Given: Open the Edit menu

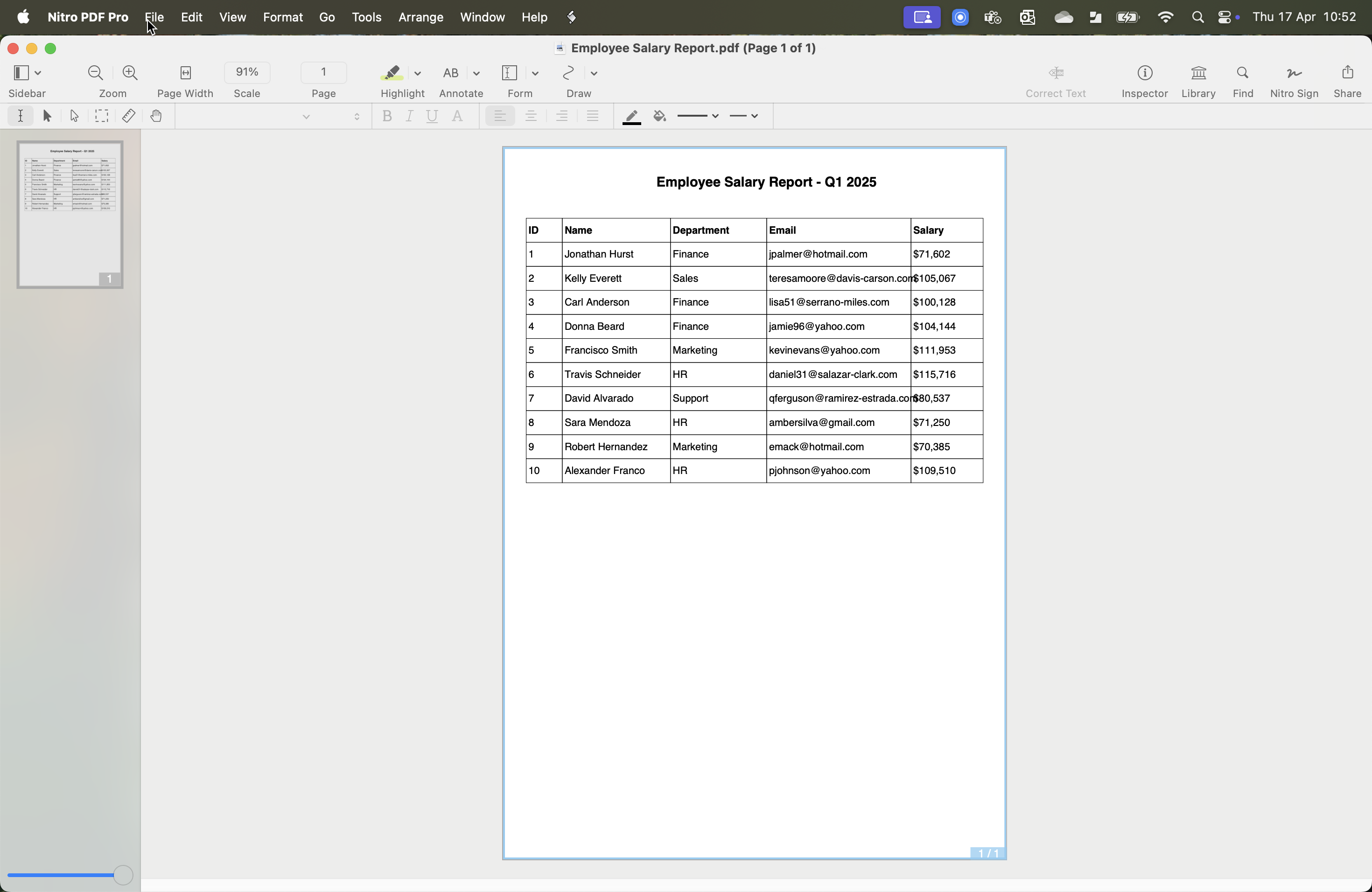Looking at the screenshot, I should pyautogui.click(x=191, y=17).
